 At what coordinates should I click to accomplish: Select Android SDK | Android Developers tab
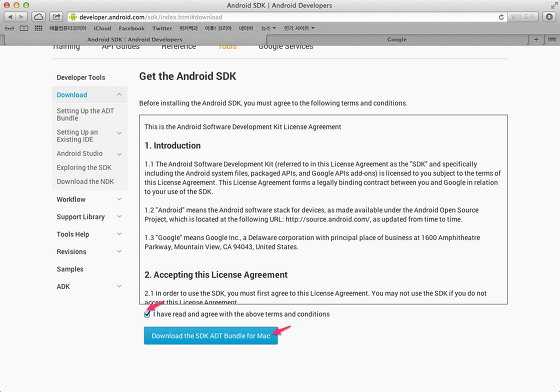(135, 40)
